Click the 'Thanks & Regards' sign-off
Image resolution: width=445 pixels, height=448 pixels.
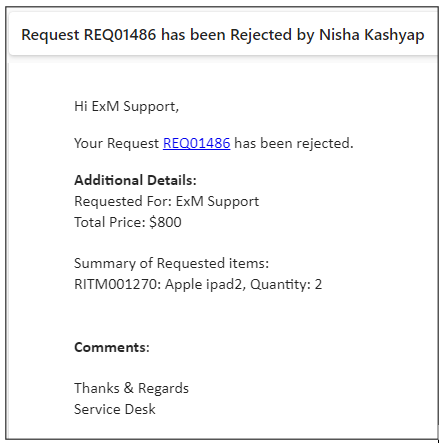coord(131,388)
